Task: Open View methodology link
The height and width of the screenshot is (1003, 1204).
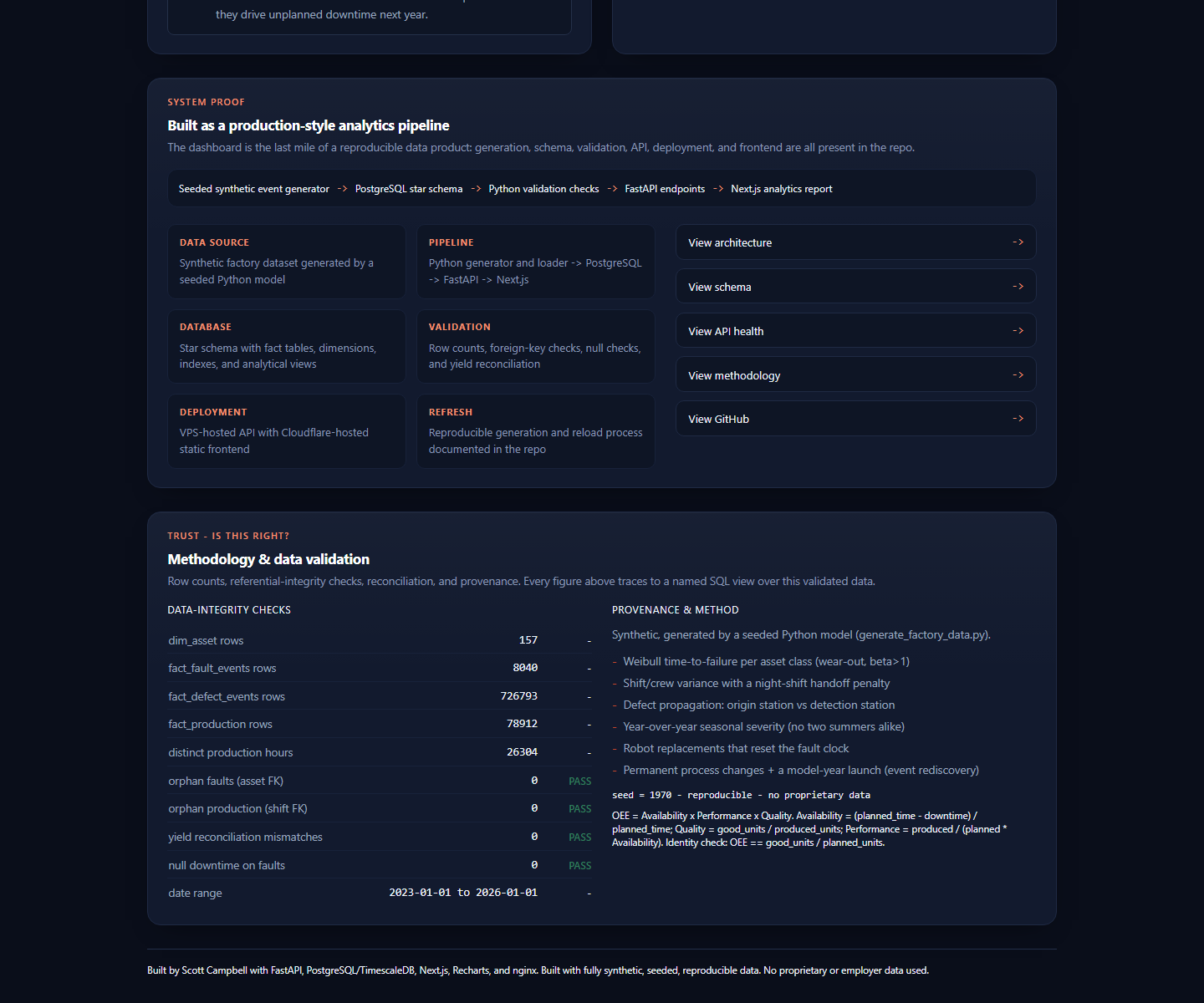Action: point(855,375)
